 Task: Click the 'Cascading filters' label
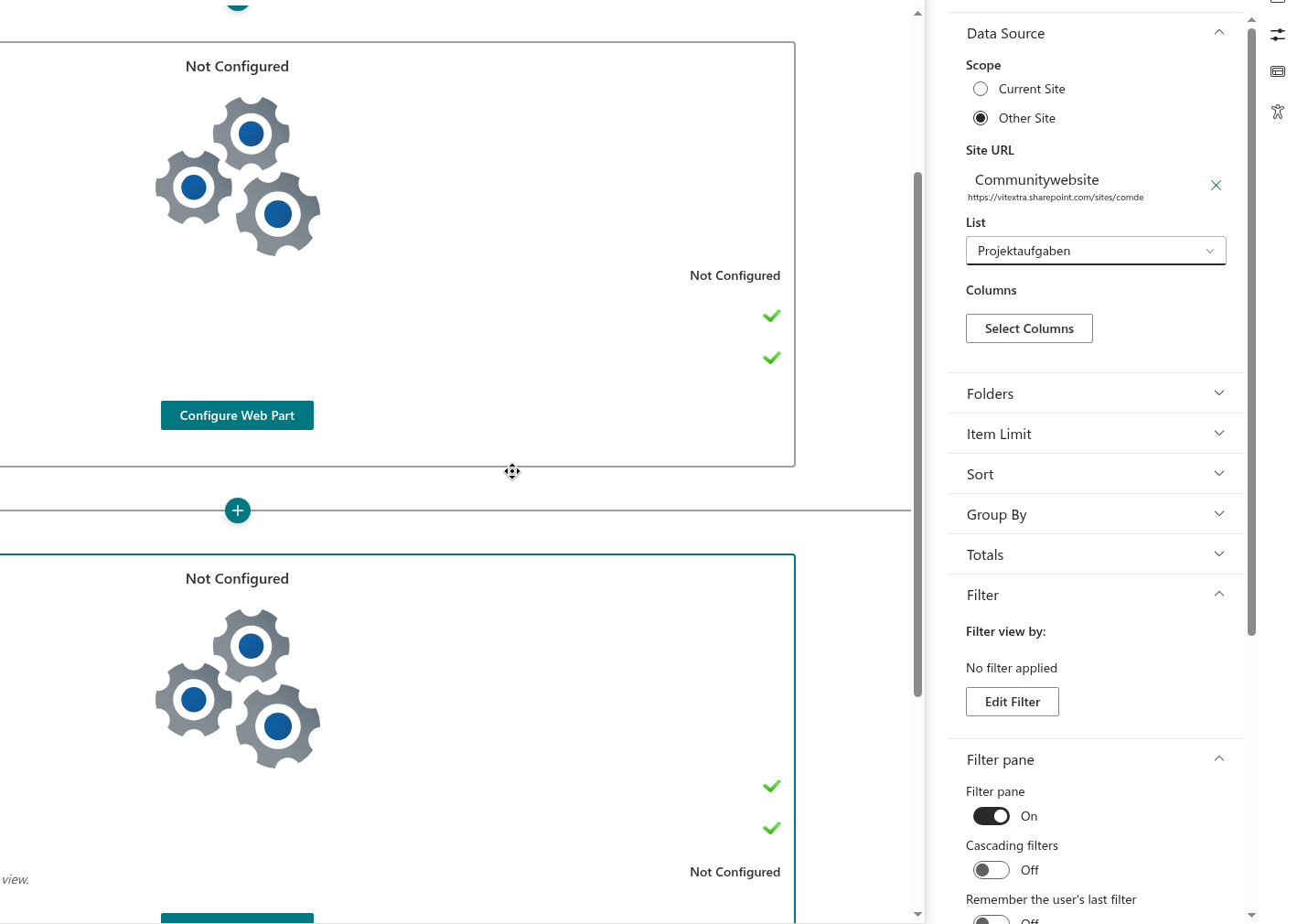point(1012,845)
